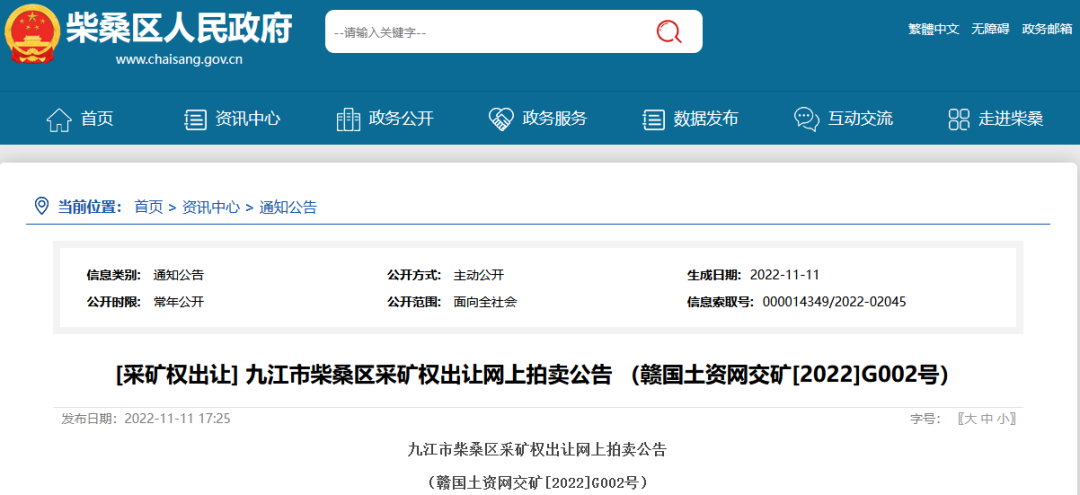
Task: Click the red magnifier search icon
Action: (669, 32)
